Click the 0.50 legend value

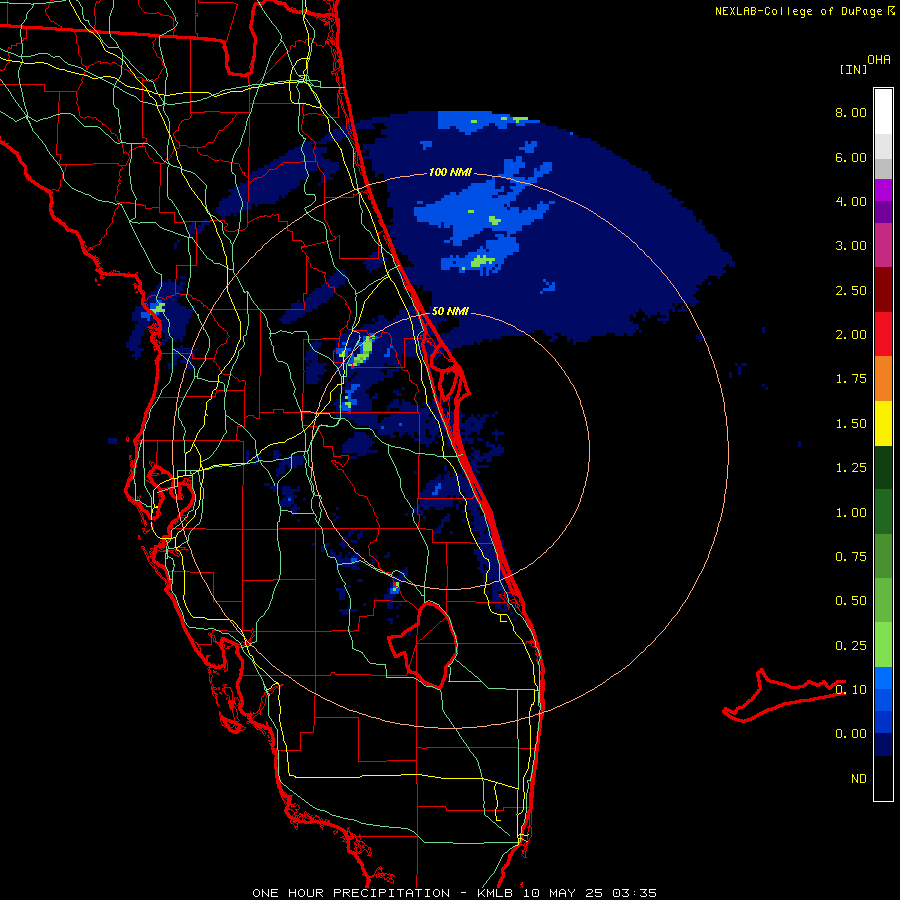coord(851,601)
